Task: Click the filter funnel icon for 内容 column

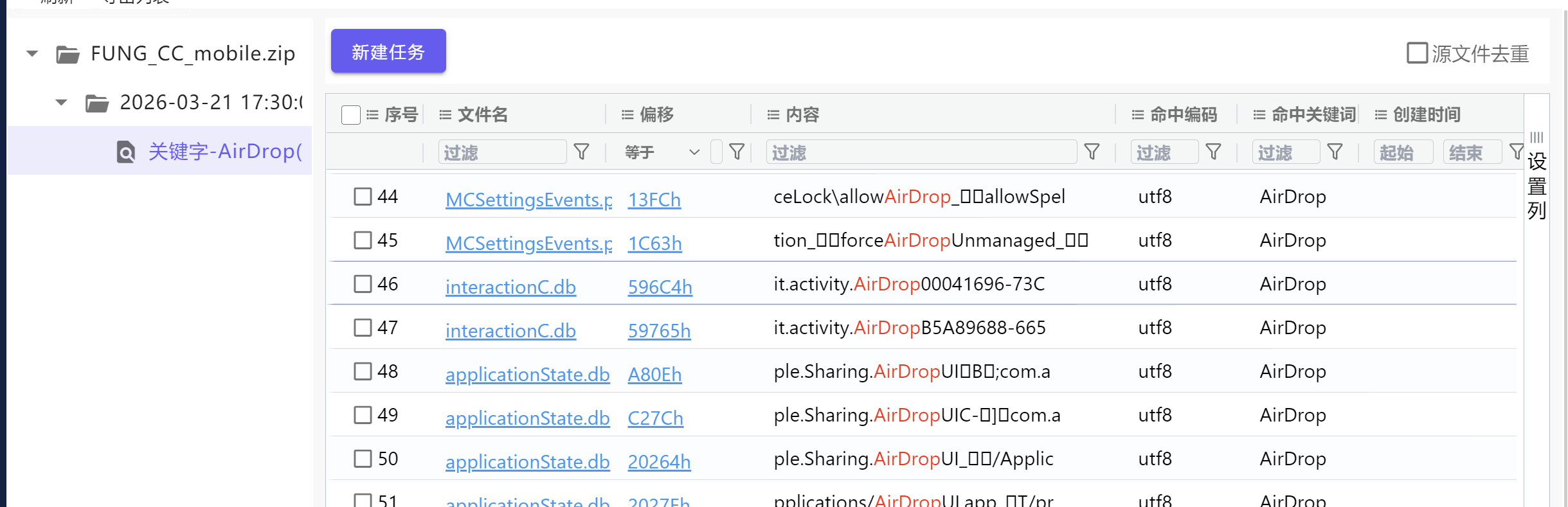Action: click(x=1091, y=152)
